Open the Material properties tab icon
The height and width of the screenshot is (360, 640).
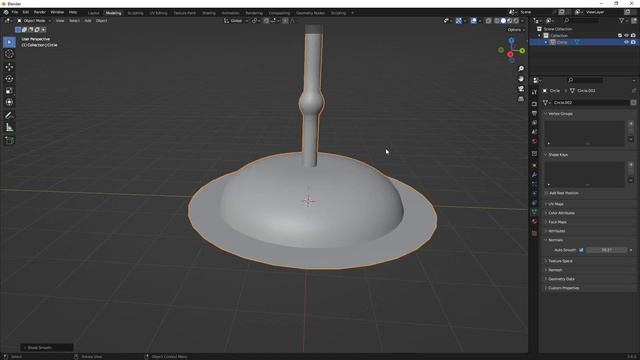[534, 221]
